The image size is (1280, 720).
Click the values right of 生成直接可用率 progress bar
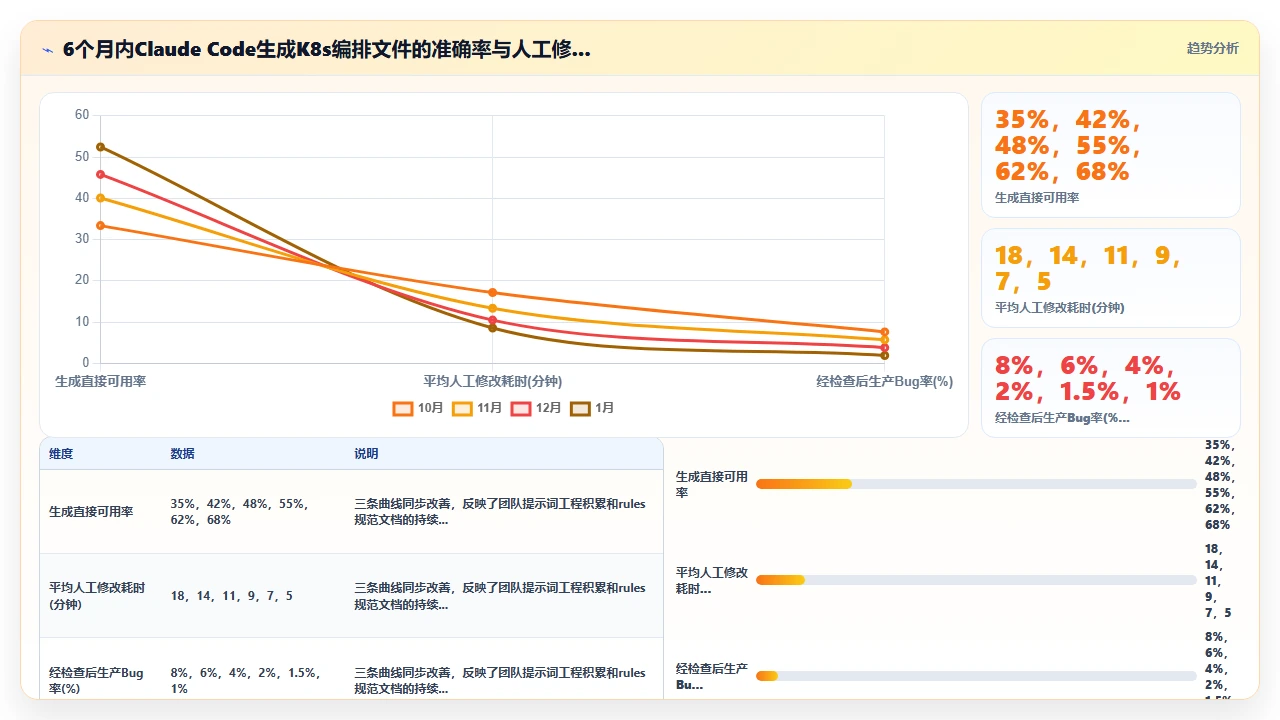(1220, 485)
